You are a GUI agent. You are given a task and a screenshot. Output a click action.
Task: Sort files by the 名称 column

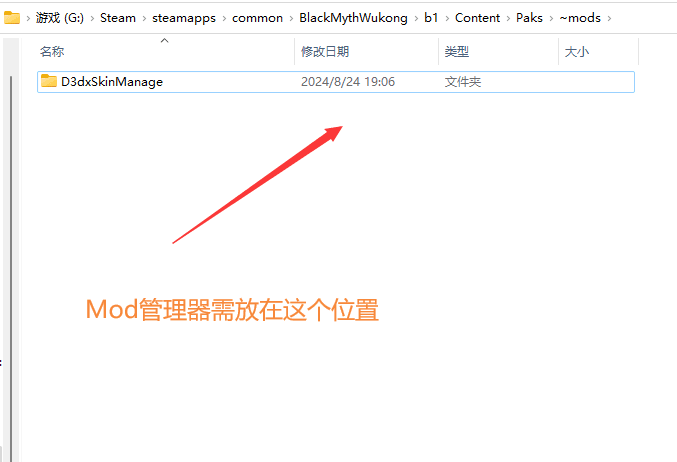52,52
